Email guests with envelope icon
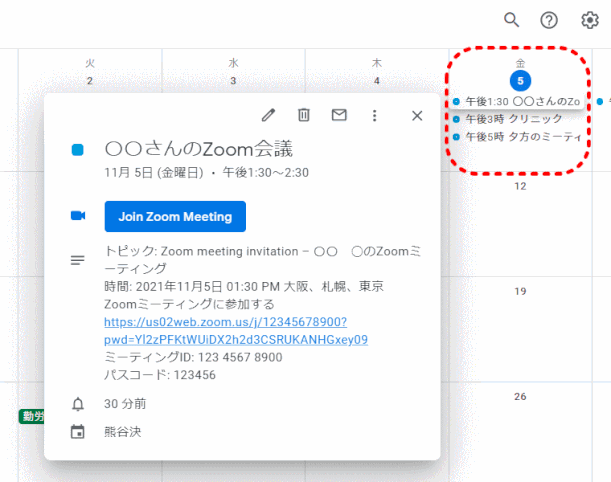This screenshot has height=482, width=611. click(339, 115)
